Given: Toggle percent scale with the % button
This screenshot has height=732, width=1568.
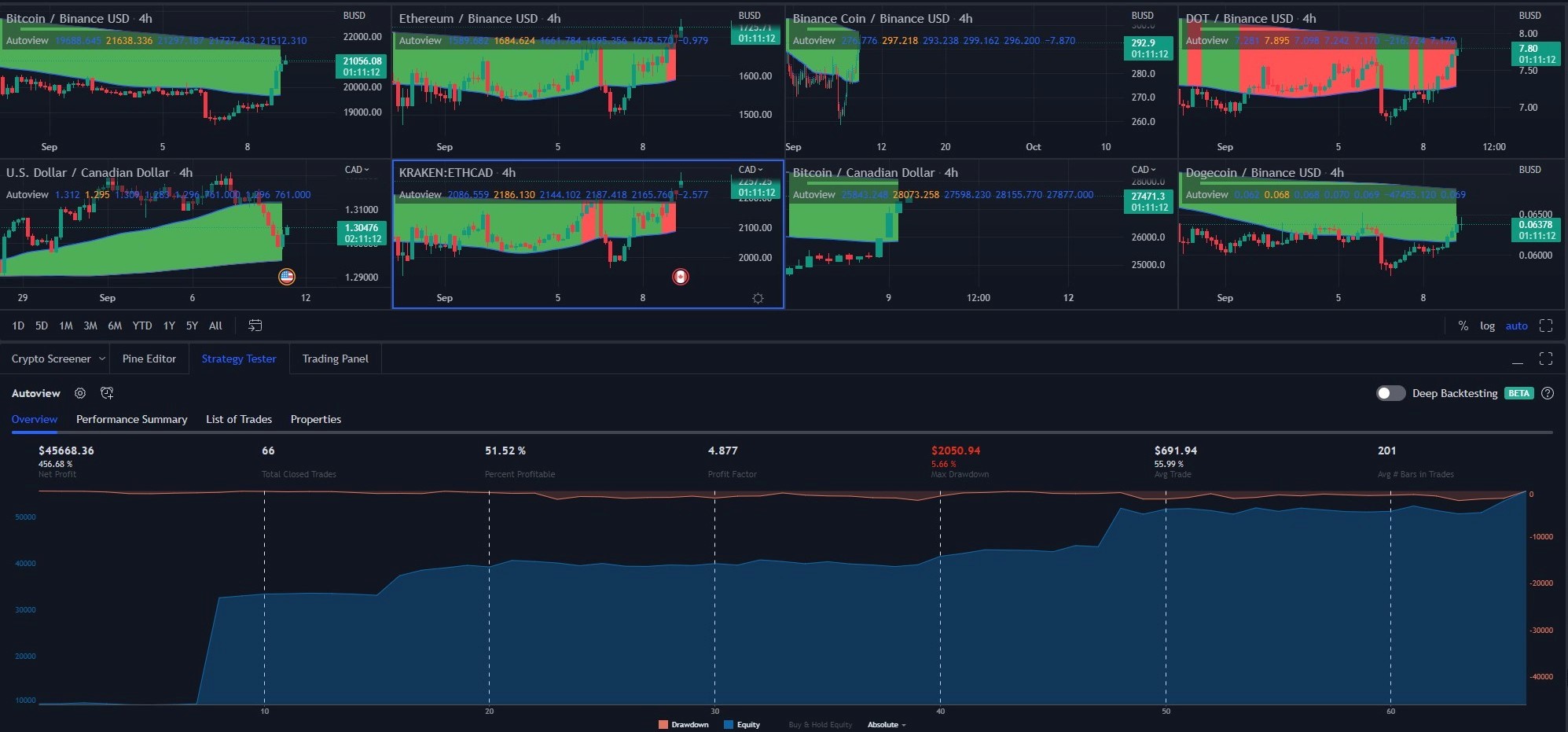Looking at the screenshot, I should [x=1463, y=325].
